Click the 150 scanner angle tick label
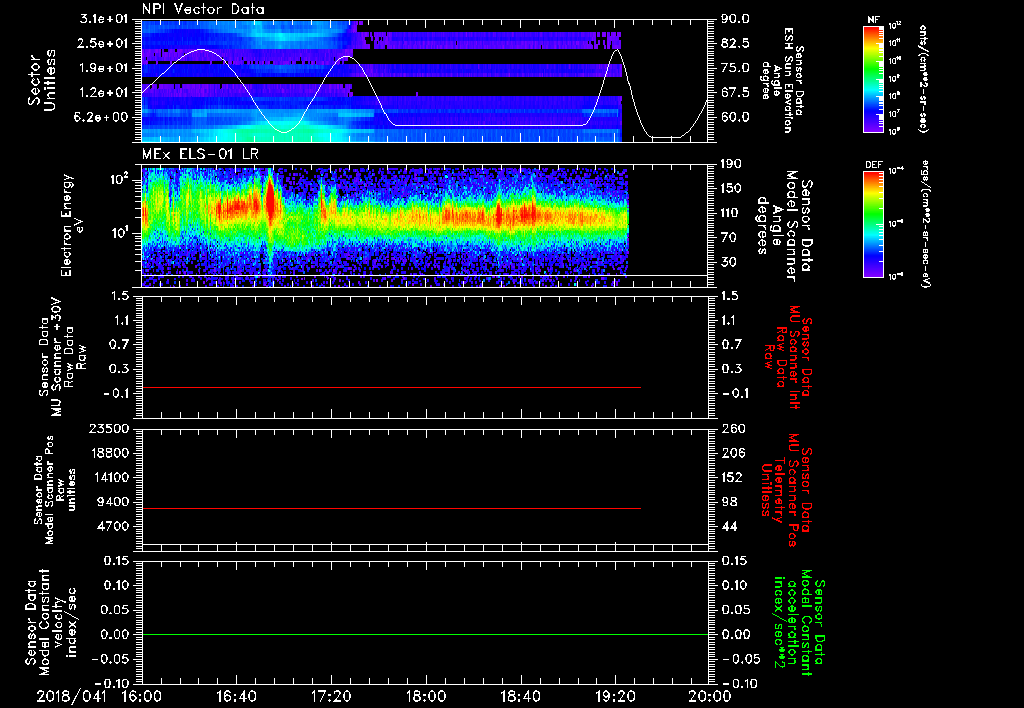The width and height of the screenshot is (1024, 708). click(731, 188)
